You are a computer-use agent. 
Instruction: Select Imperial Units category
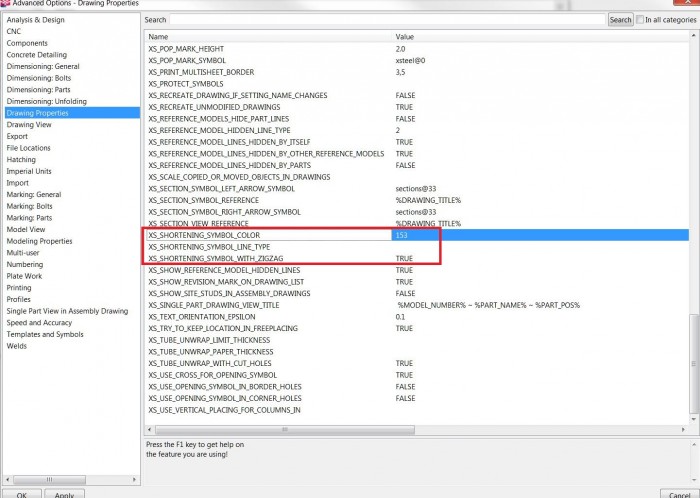tap(29, 171)
